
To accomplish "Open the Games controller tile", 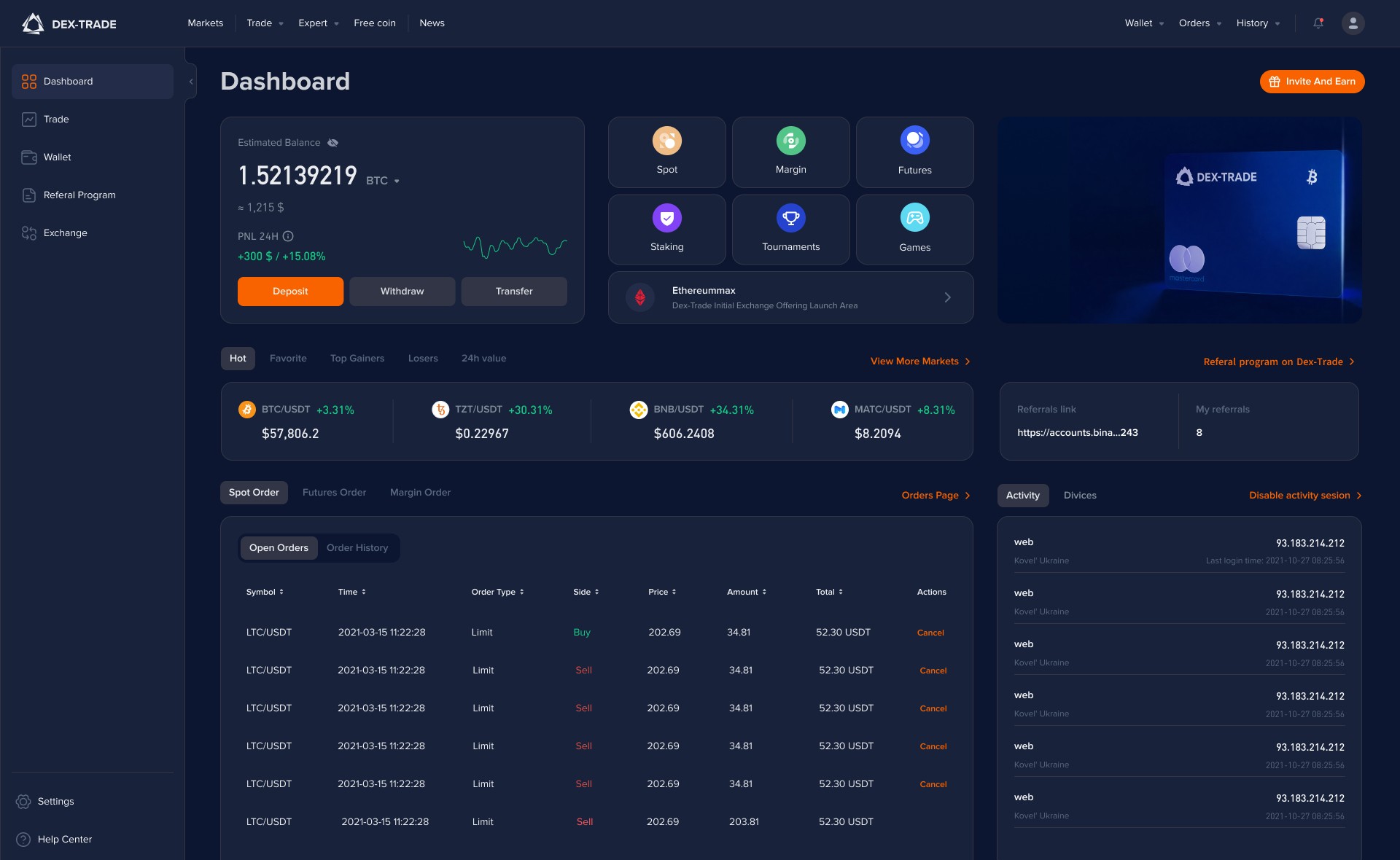I will point(914,229).
